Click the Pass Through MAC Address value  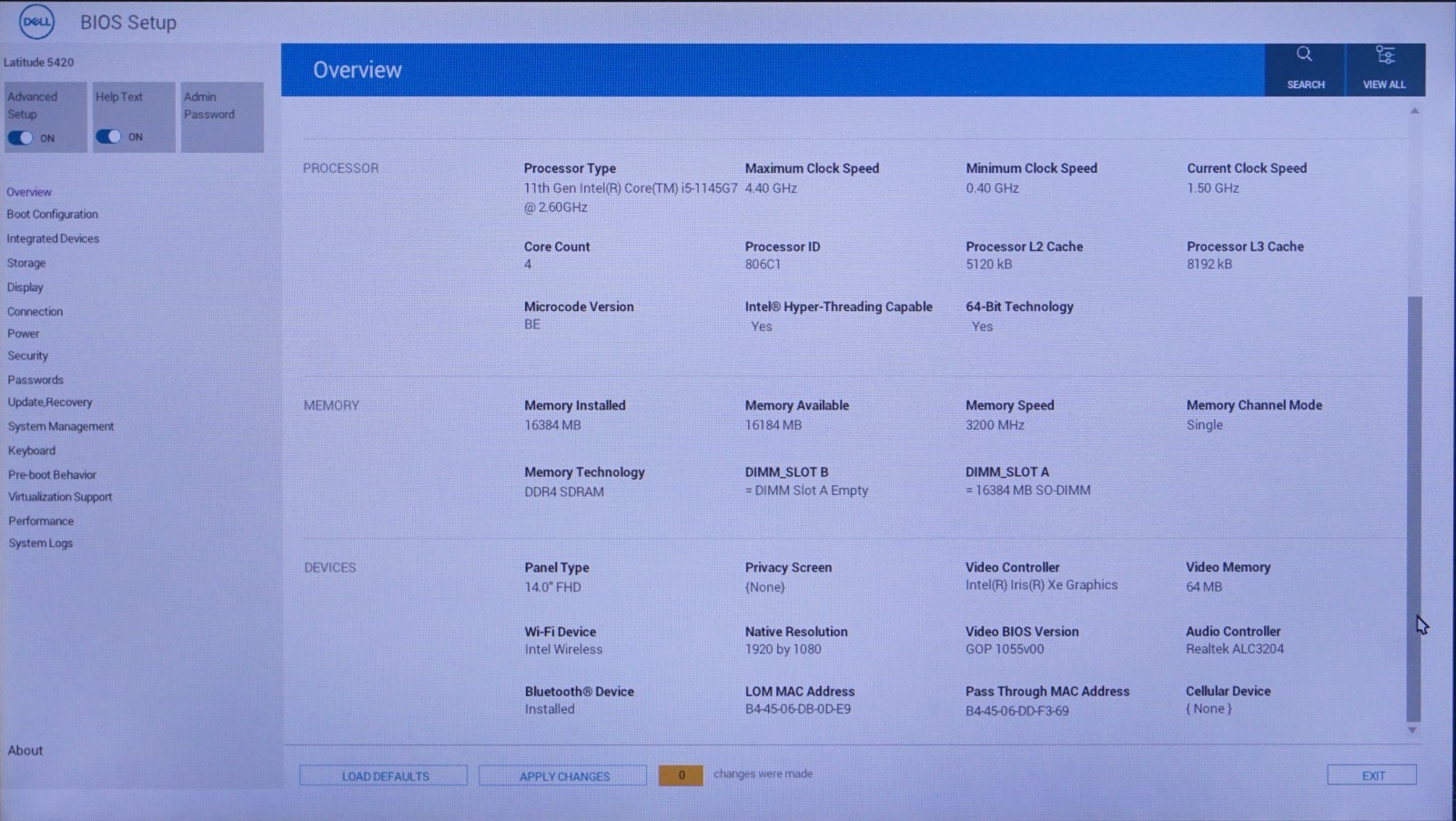tap(1017, 711)
